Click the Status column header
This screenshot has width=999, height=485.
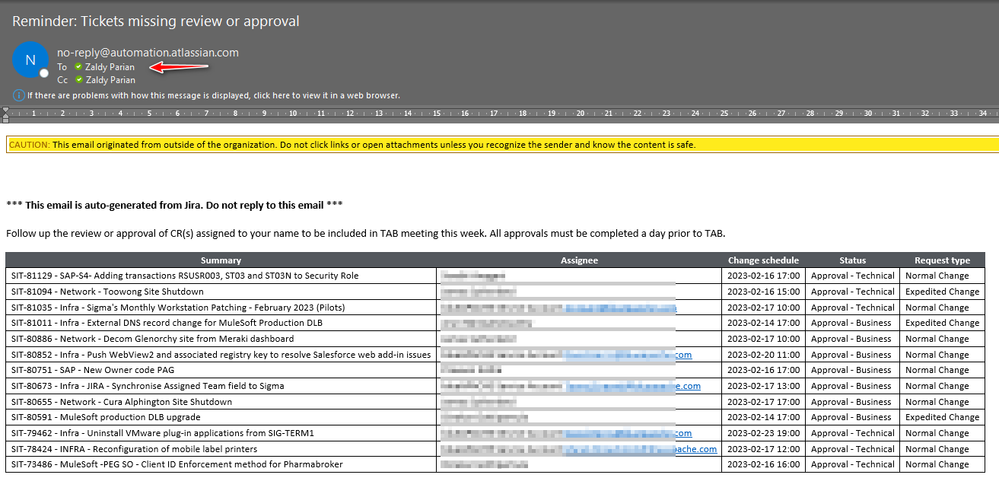(852, 260)
